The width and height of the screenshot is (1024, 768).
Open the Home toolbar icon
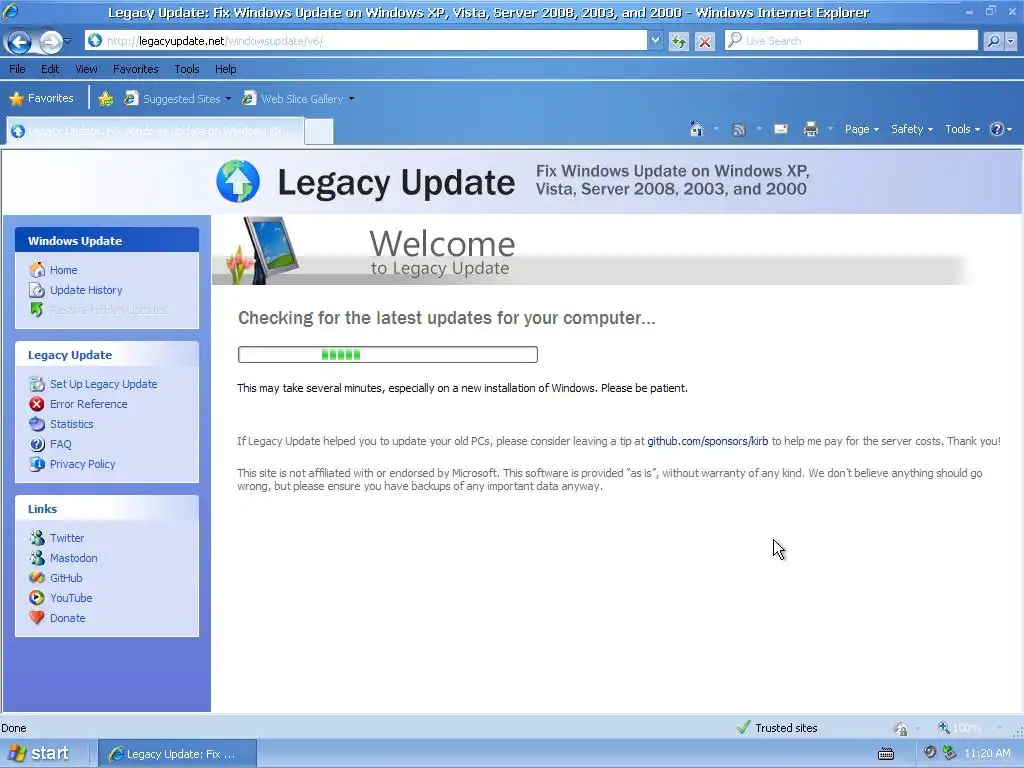696,129
